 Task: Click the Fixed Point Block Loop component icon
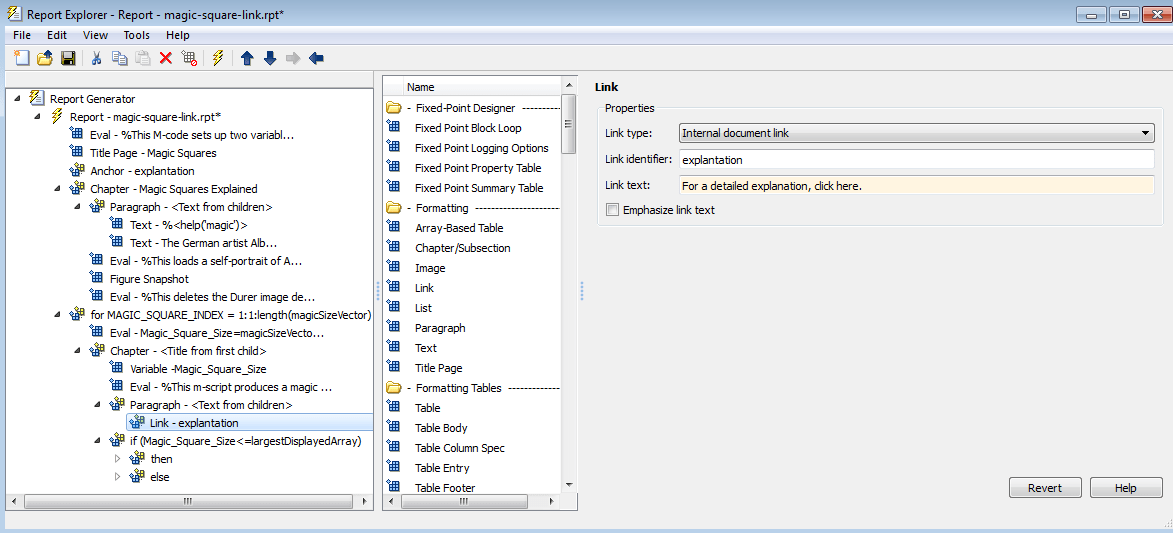[393, 127]
